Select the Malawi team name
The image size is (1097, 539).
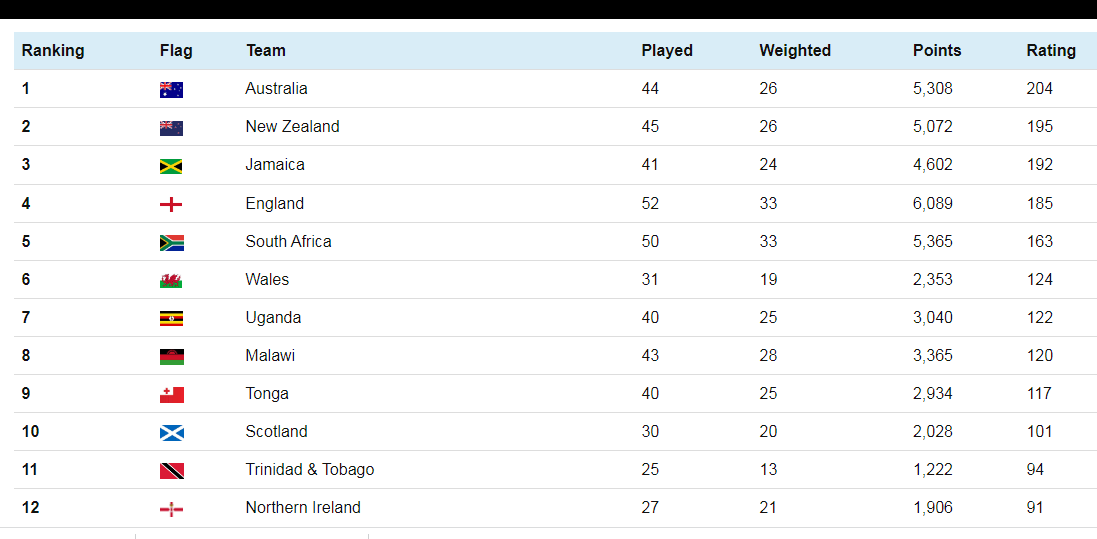[x=270, y=356]
